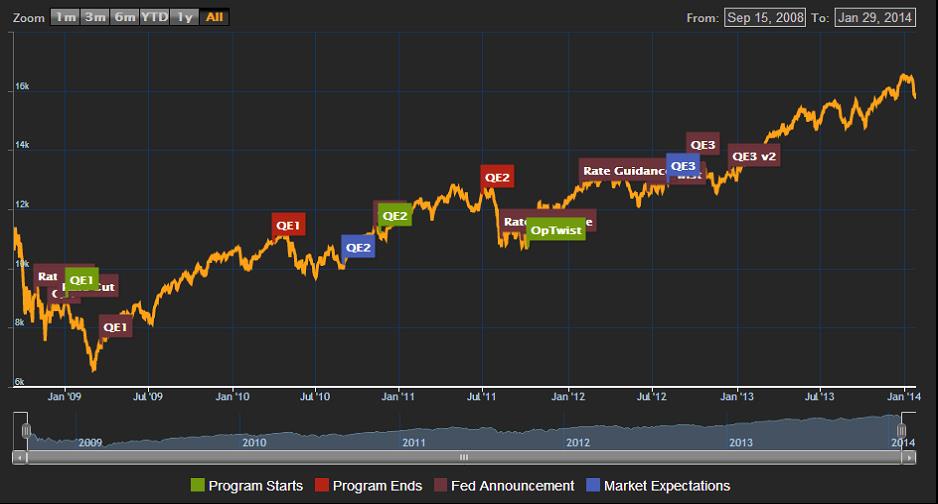Select the 1m zoom range button
Image resolution: width=938 pixels, height=504 pixels.
[65, 17]
